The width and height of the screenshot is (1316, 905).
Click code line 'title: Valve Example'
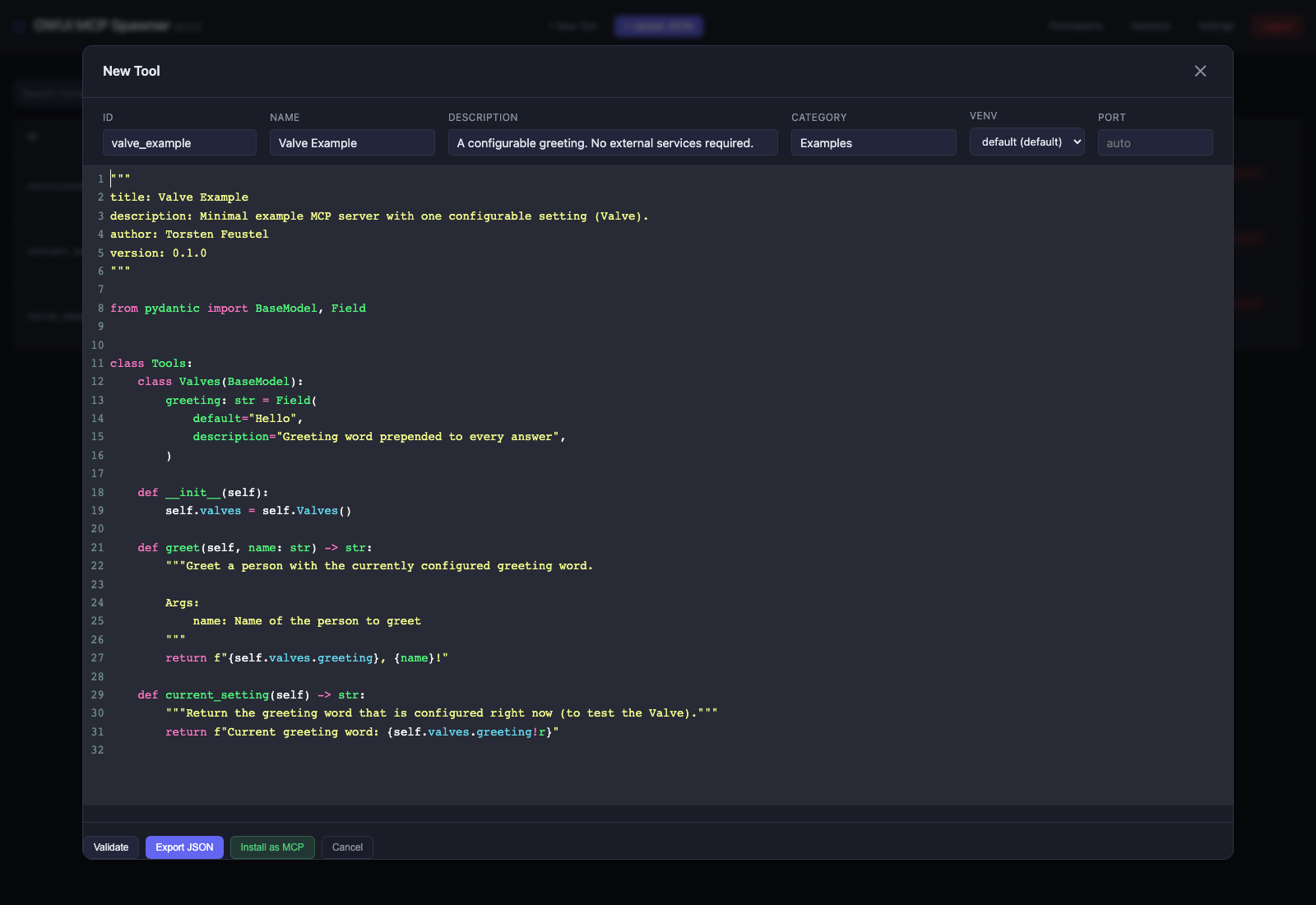179,197
